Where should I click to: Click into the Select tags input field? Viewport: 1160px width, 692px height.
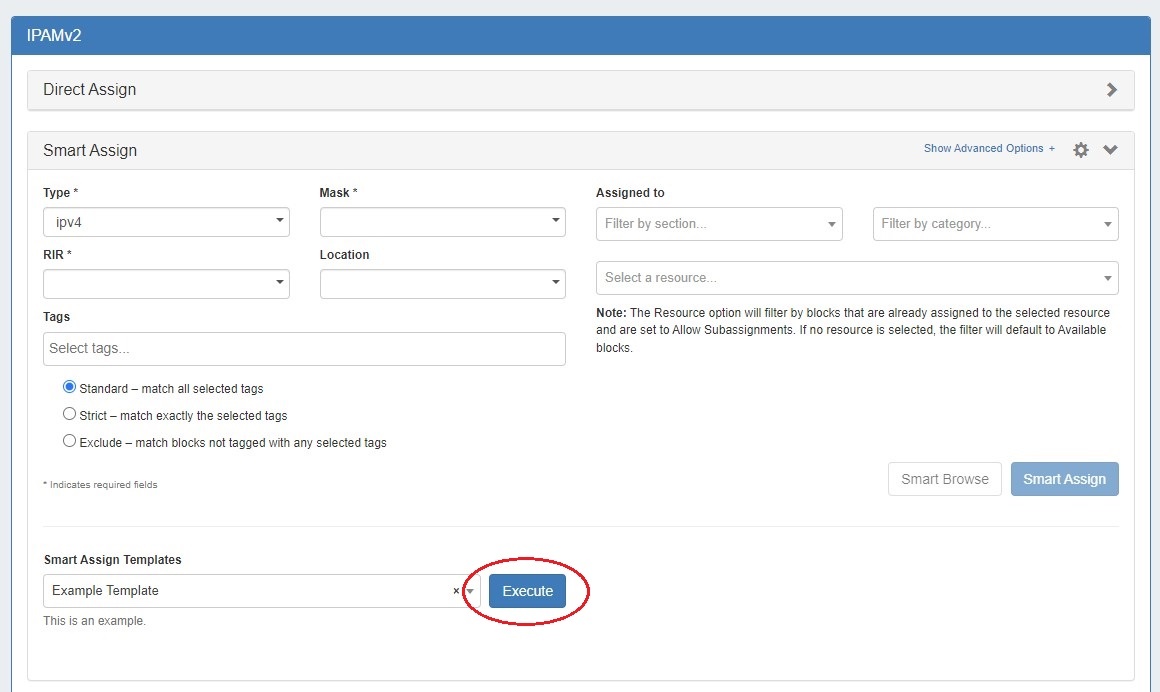304,349
